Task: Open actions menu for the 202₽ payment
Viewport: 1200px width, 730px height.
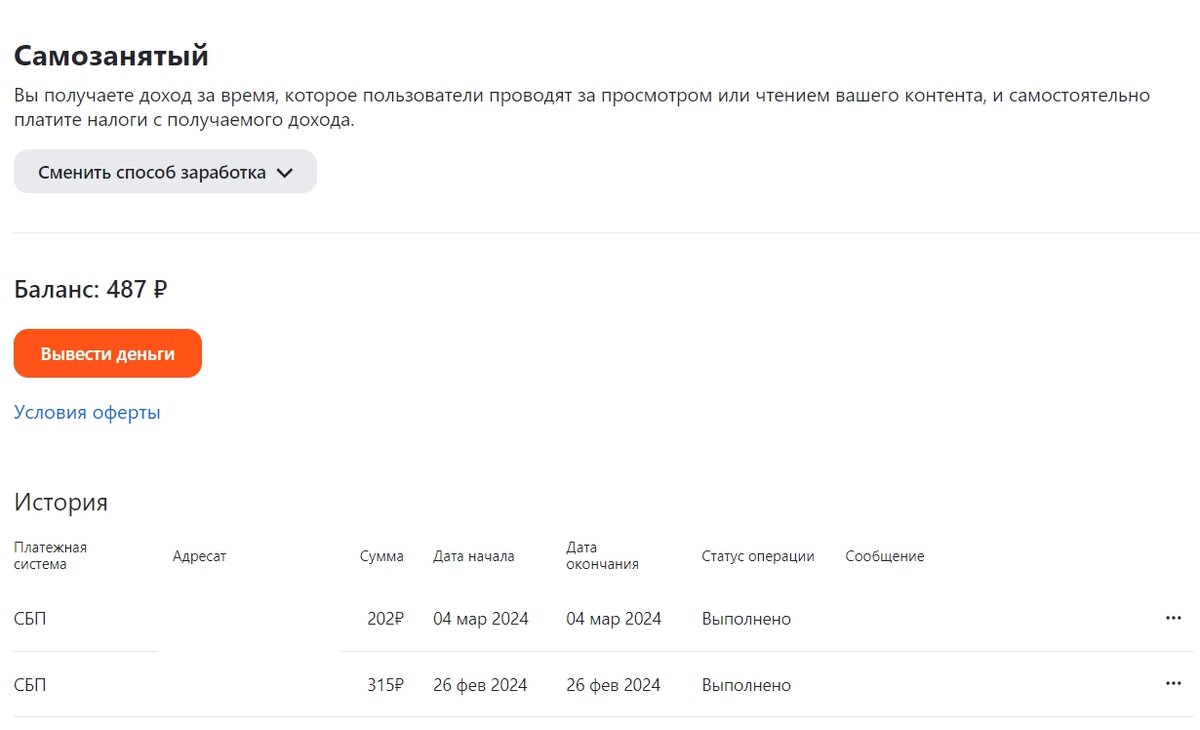Action: [x=1172, y=618]
